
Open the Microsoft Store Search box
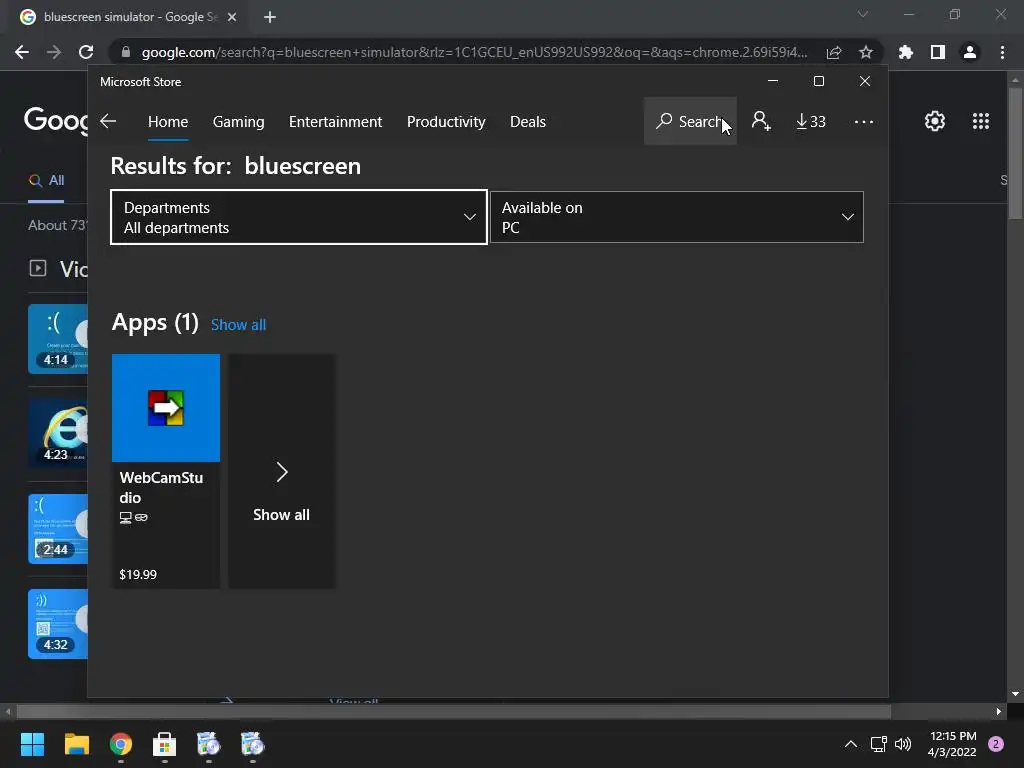pos(690,121)
